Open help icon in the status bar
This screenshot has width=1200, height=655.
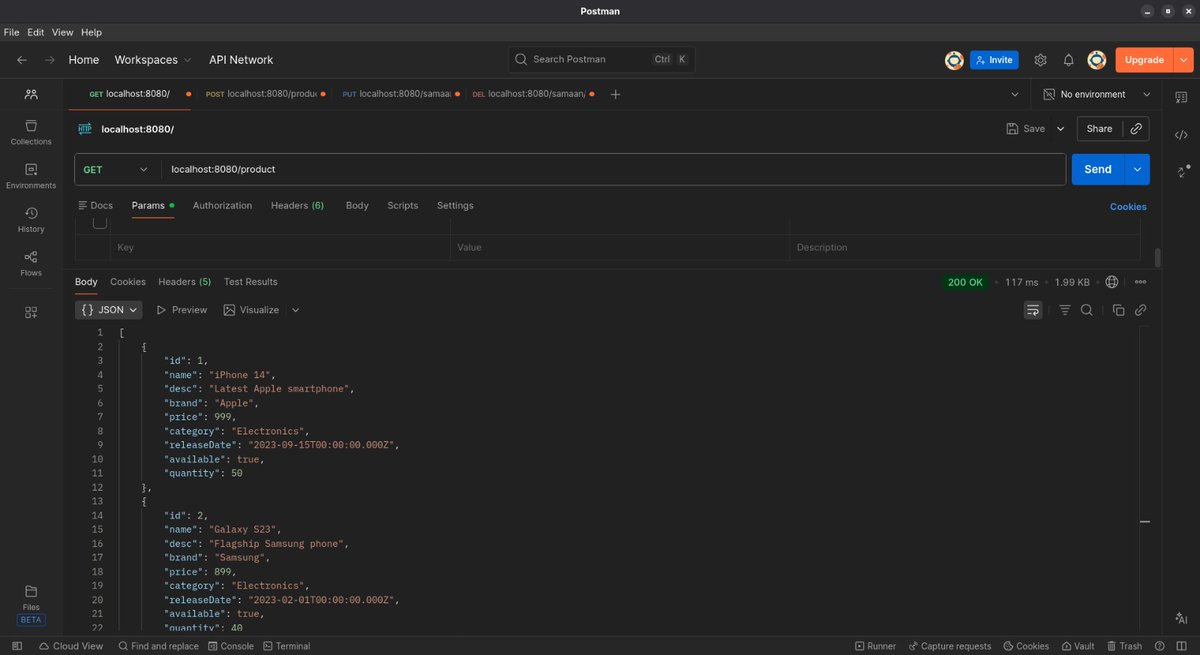point(1160,646)
